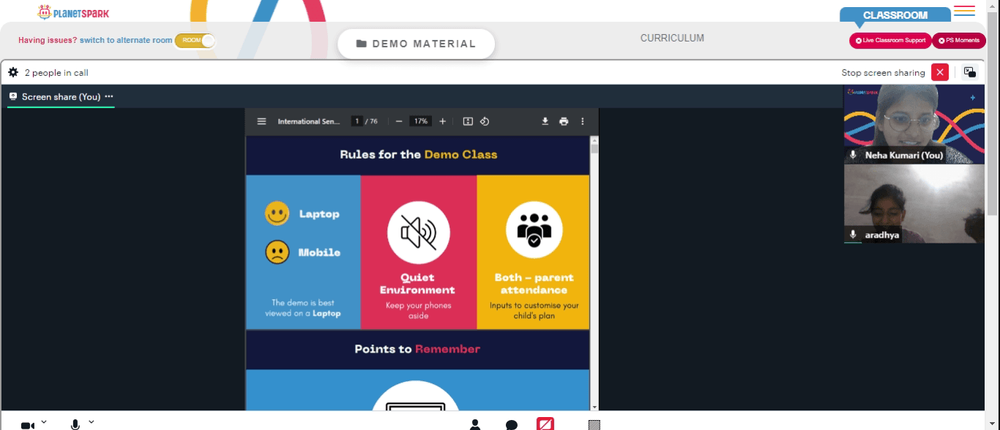
Task: Click aradhya's microphone indicator
Action: pyautogui.click(x=853, y=235)
